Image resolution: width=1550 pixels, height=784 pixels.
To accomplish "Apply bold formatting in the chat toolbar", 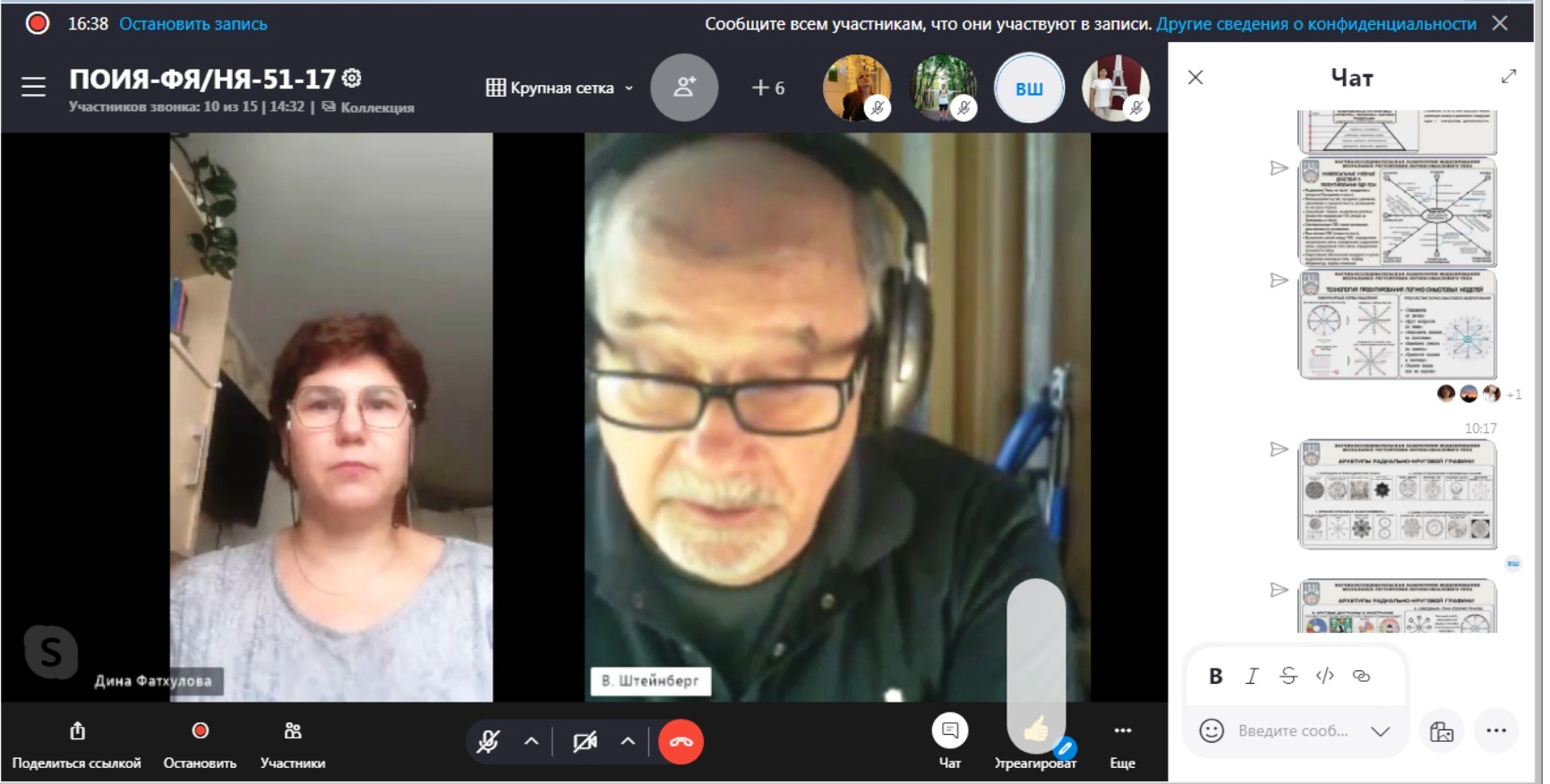I will click(1215, 677).
